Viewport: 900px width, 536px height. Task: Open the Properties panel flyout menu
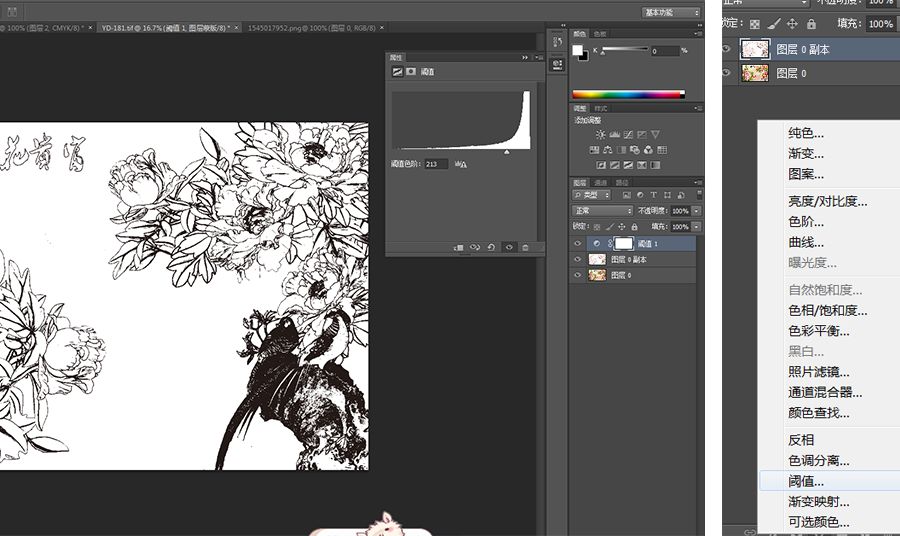(538, 57)
